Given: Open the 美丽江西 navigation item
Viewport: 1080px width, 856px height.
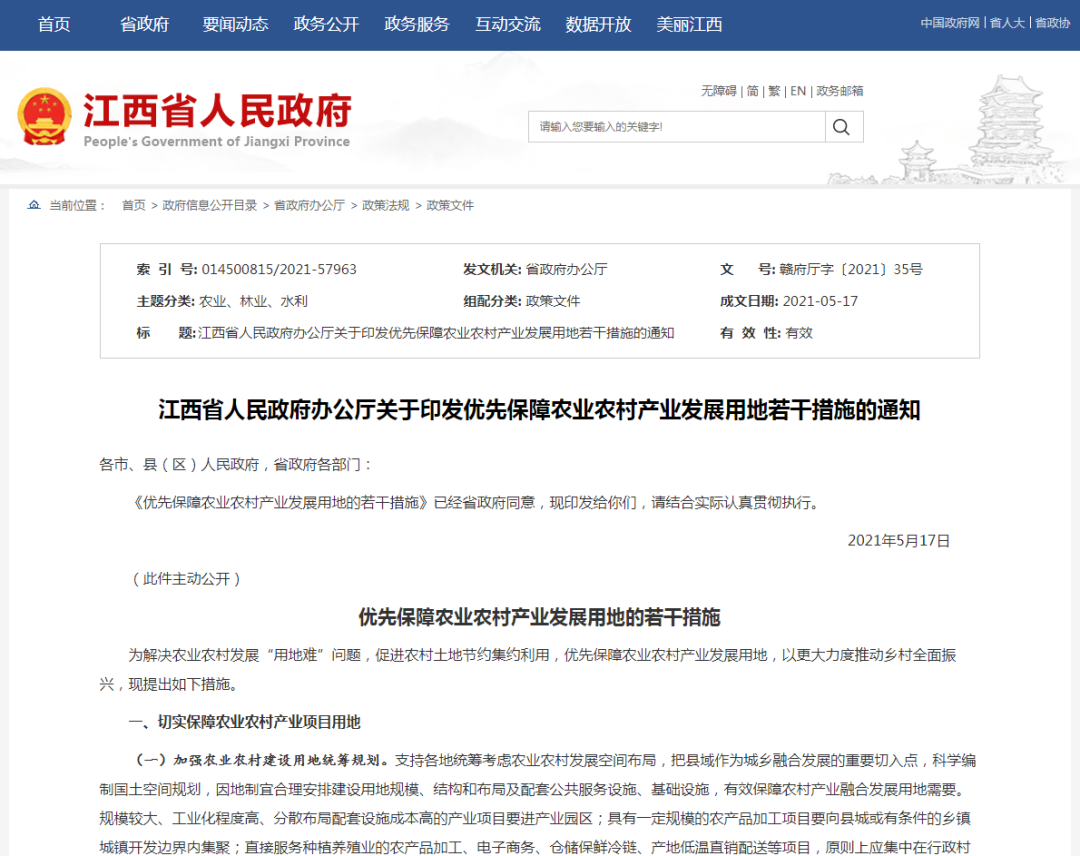Looking at the screenshot, I should click(x=689, y=25).
